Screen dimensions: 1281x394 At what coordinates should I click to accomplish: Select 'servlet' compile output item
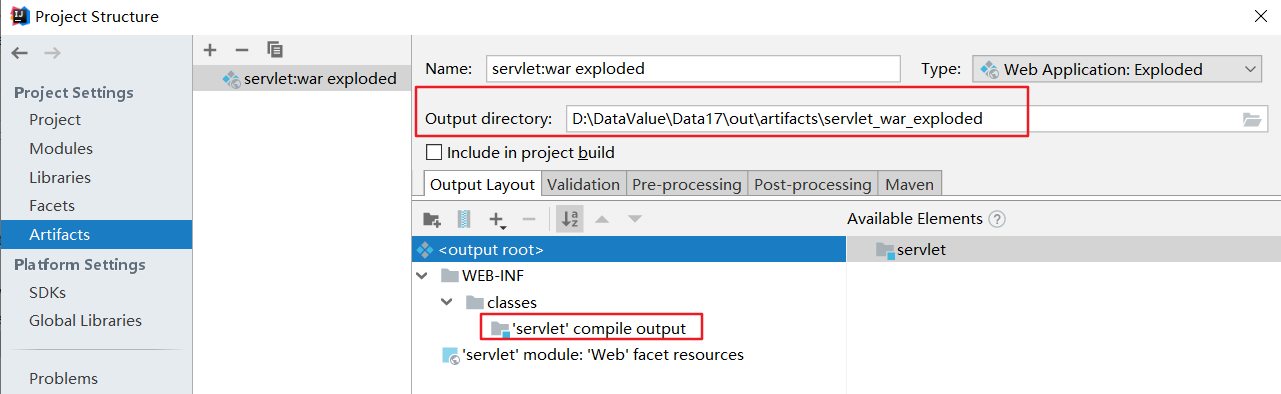click(600, 328)
